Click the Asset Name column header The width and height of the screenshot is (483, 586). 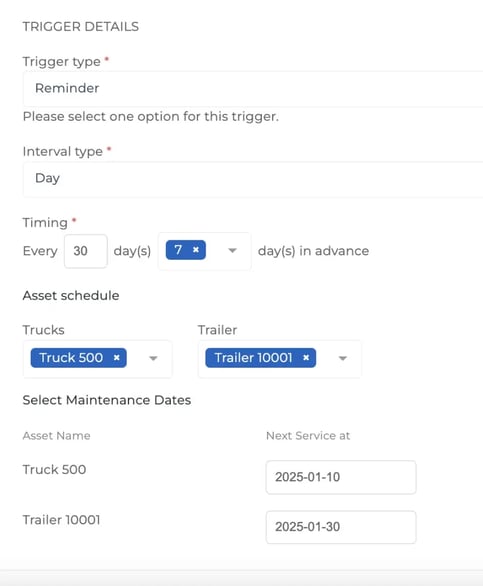pyautogui.click(x=56, y=435)
